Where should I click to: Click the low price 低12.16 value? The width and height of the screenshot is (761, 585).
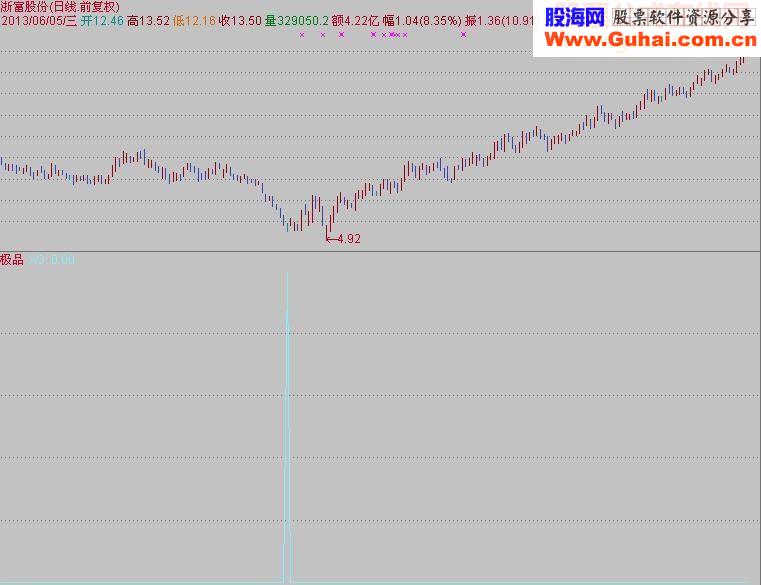tap(195, 21)
